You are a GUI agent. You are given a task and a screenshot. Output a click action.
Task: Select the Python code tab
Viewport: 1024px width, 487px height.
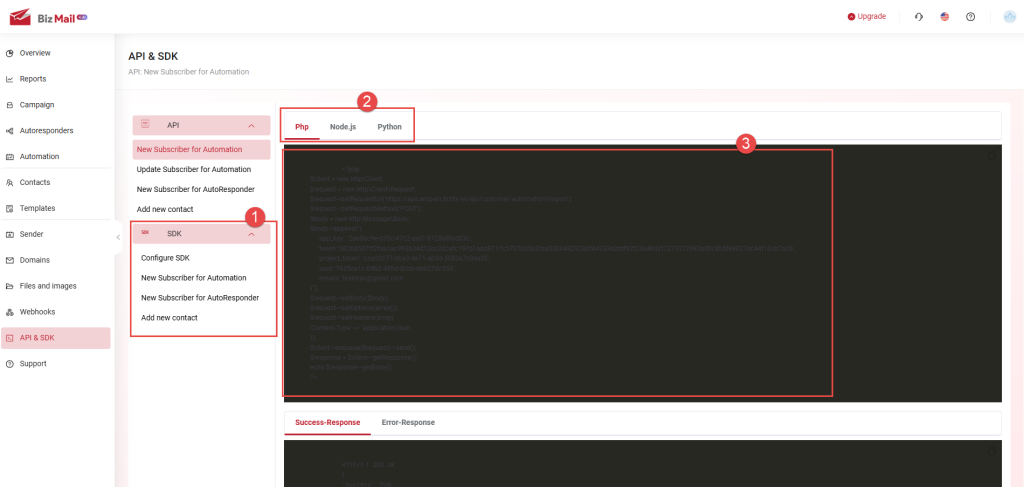coord(389,127)
